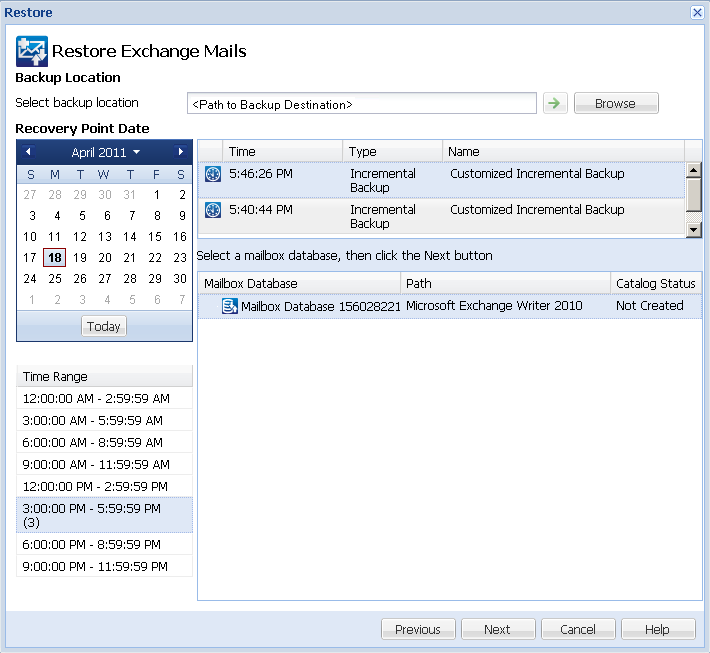Select the 3:00:00 PM - 5:59:59 PM range

104,515
